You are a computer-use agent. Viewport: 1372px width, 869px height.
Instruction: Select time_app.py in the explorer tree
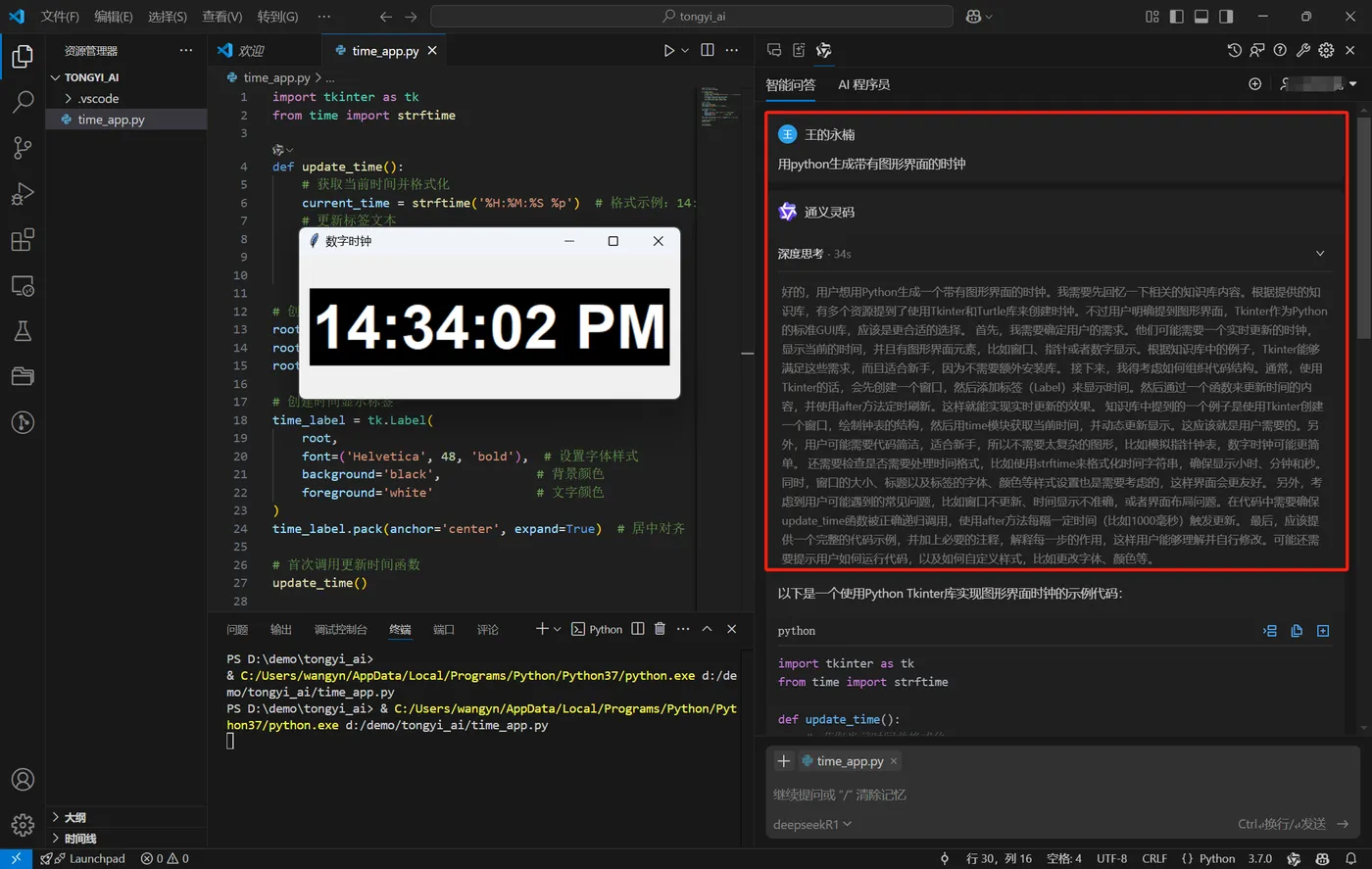point(126,120)
